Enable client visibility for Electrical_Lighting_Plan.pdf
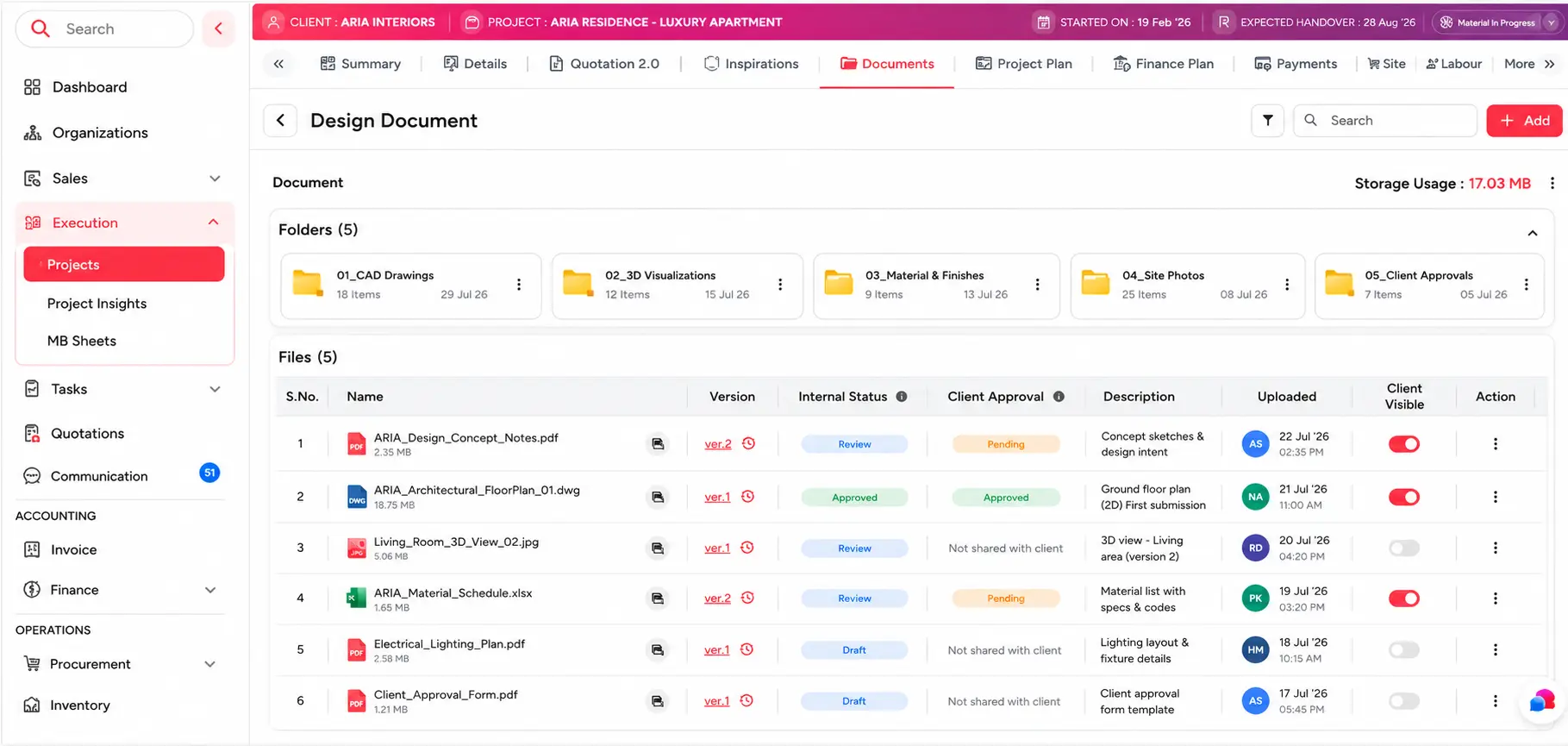Viewport: 1568px width, 746px height. tap(1403, 649)
